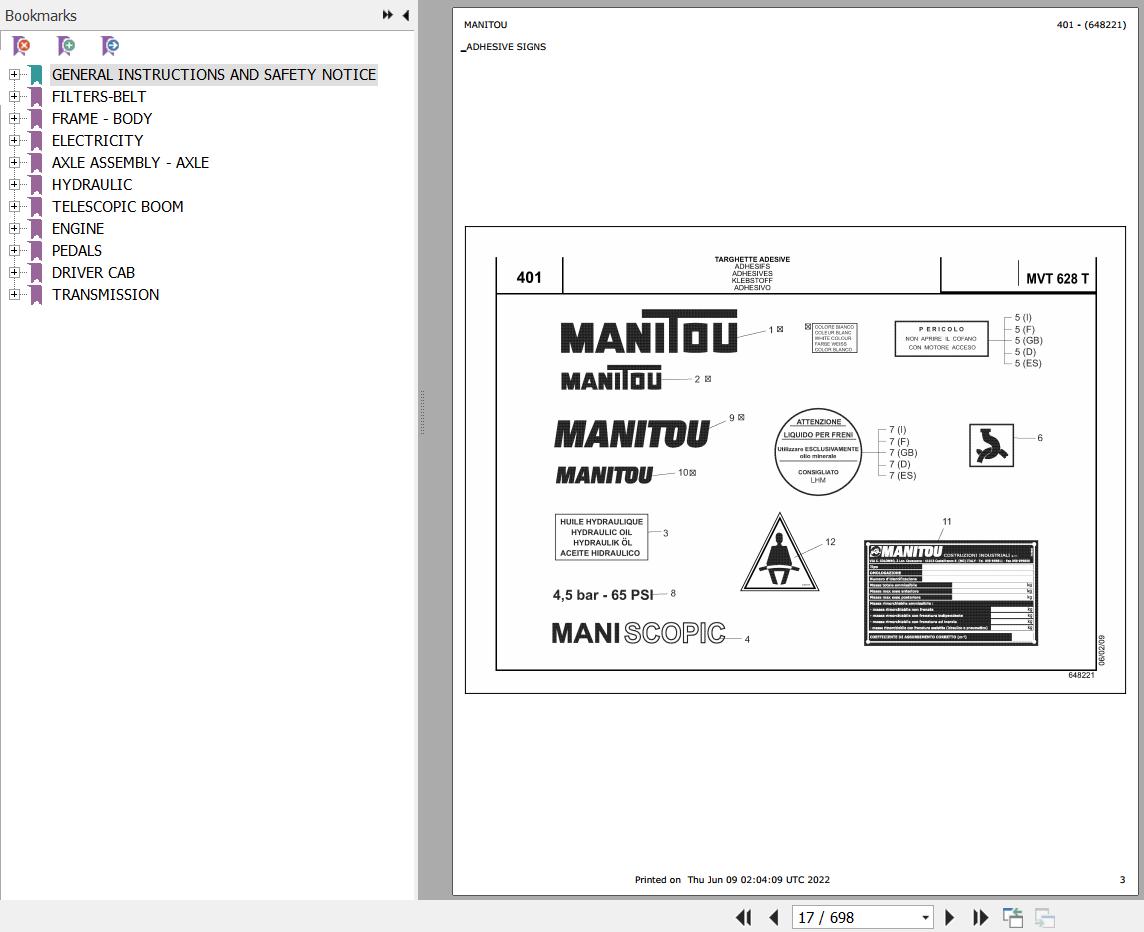The width and height of the screenshot is (1144, 932).
Task: Collapse the Bookmarks panel with left arrow
Action: pyautogui.click(x=406, y=15)
